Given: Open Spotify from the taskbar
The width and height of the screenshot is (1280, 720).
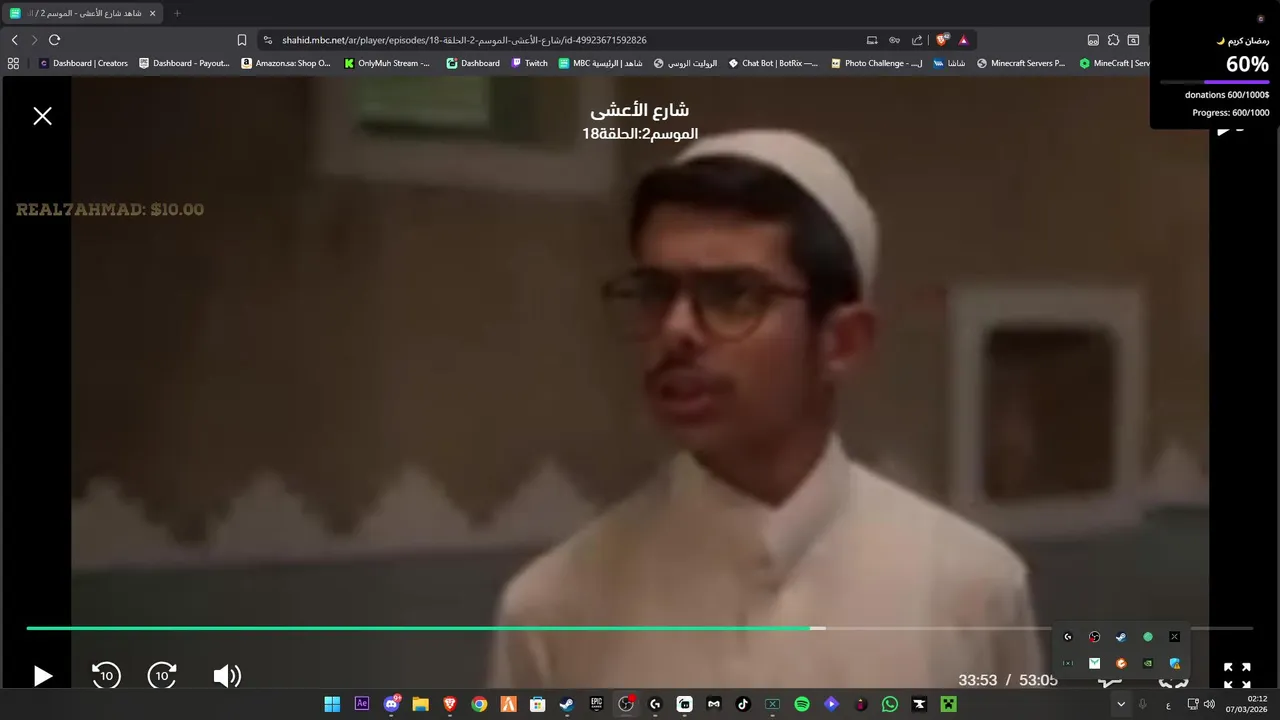Looking at the screenshot, I should tap(802, 704).
